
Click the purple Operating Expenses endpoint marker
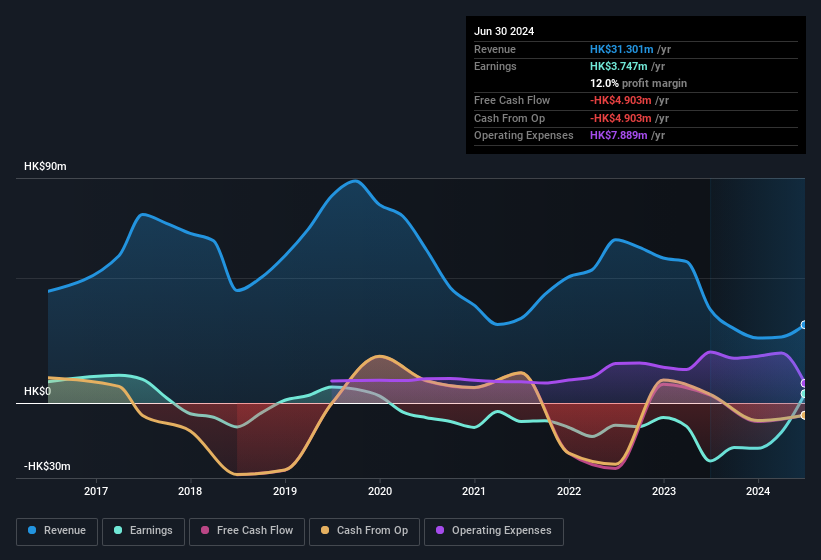(x=804, y=383)
